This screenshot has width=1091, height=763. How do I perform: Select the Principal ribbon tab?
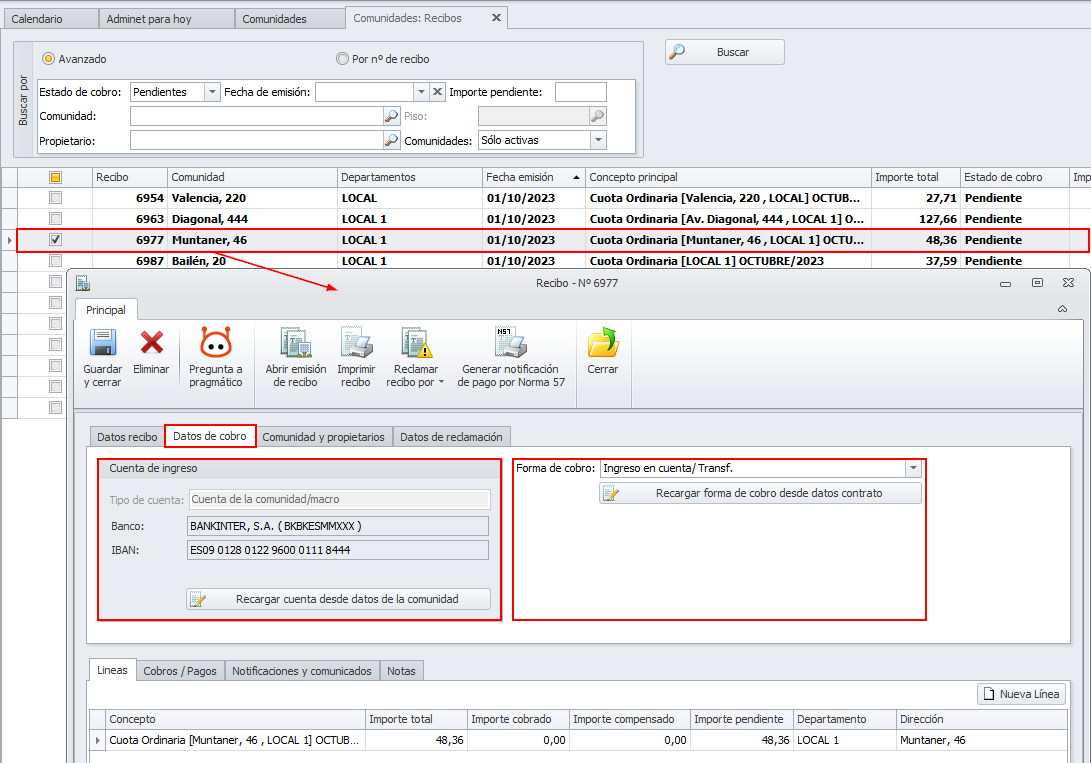click(106, 310)
